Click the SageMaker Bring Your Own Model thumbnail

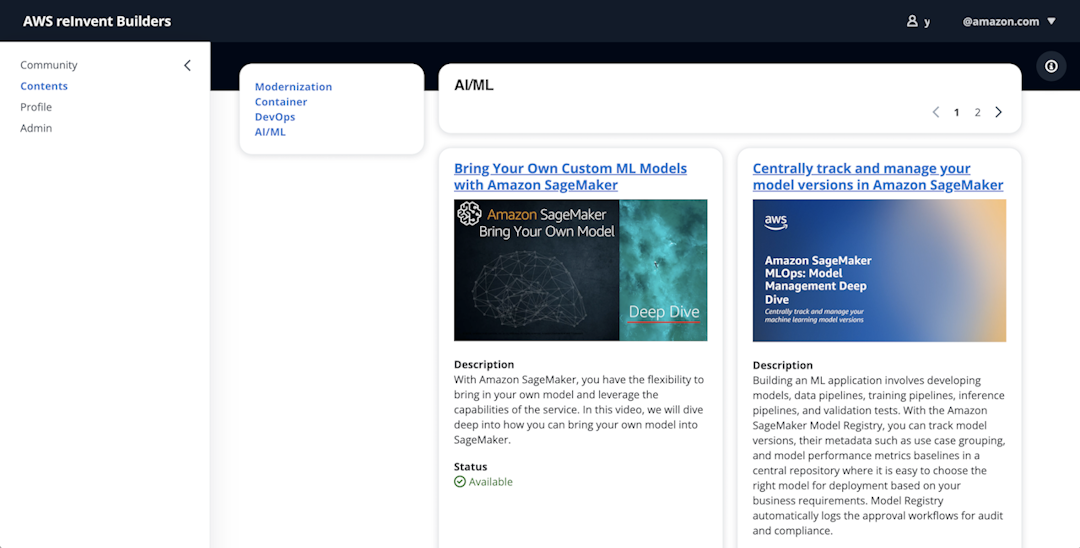(581, 270)
